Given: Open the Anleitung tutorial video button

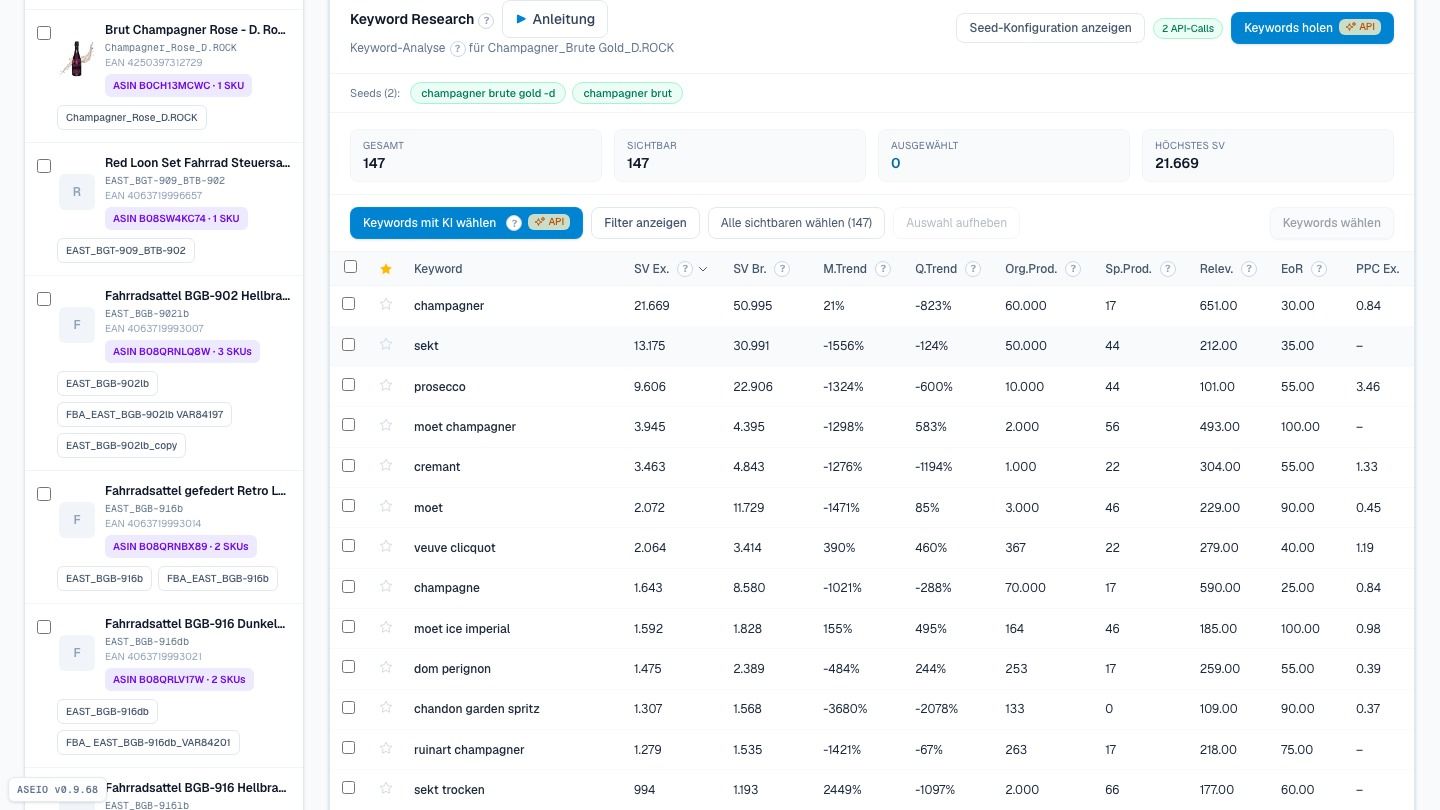Looking at the screenshot, I should click(555, 19).
